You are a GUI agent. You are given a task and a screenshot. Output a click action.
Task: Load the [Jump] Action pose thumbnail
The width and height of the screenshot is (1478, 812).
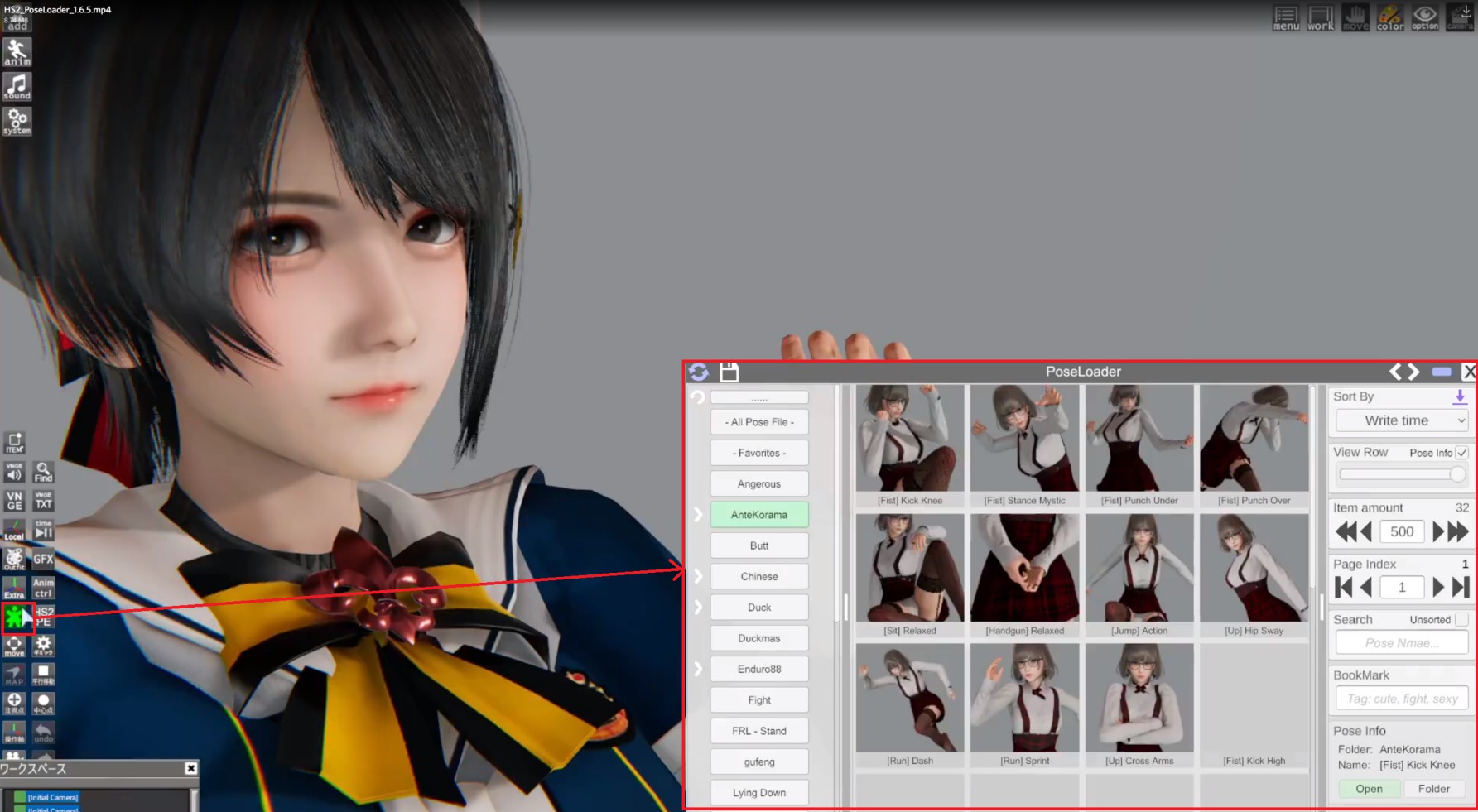pos(1139,568)
